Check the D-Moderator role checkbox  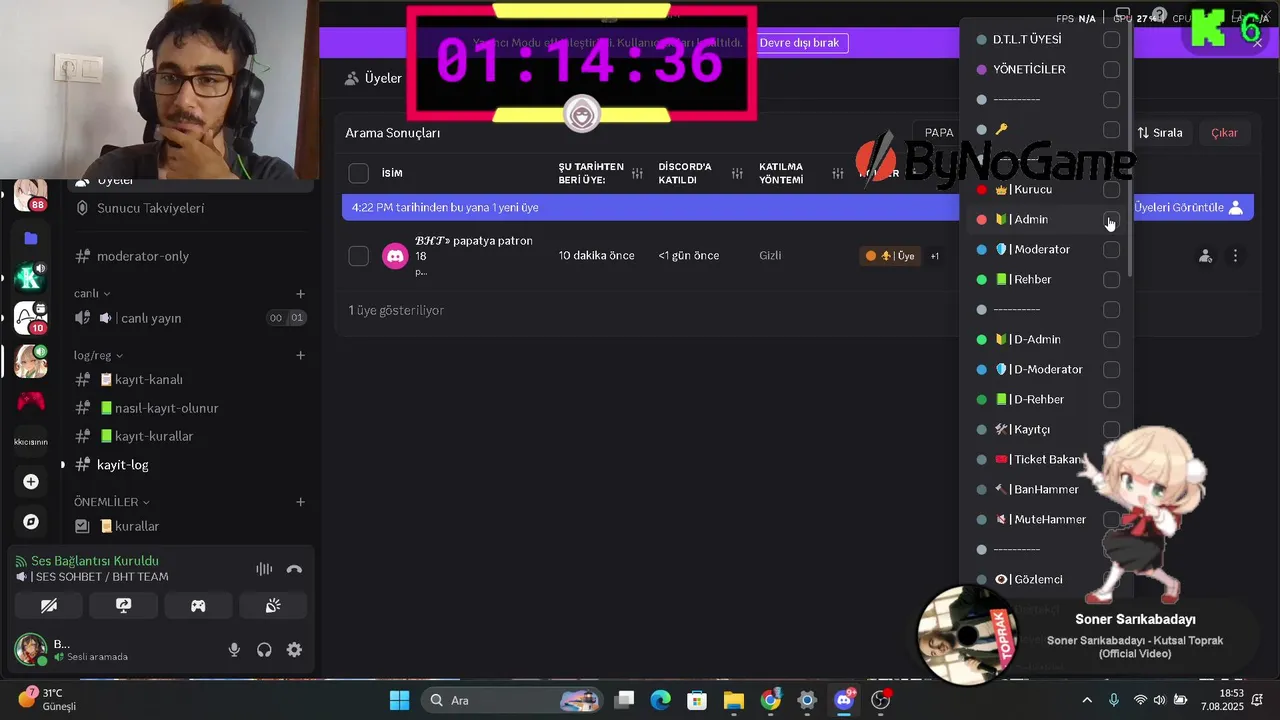tap(1111, 369)
